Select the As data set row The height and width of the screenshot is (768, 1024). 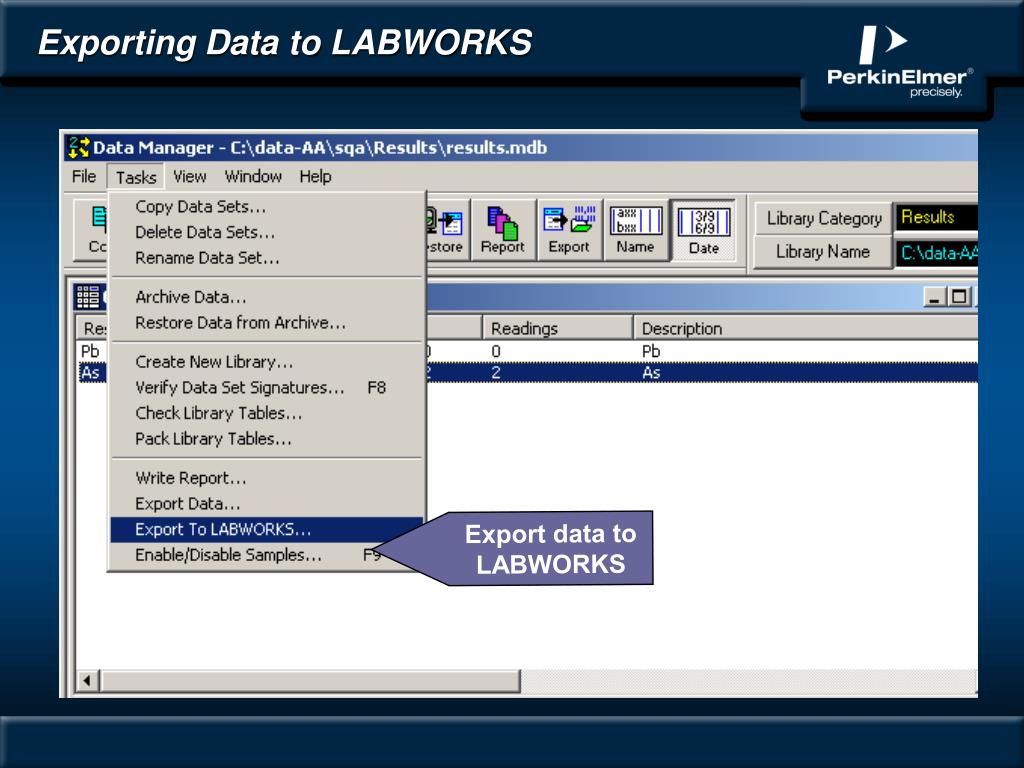click(528, 372)
